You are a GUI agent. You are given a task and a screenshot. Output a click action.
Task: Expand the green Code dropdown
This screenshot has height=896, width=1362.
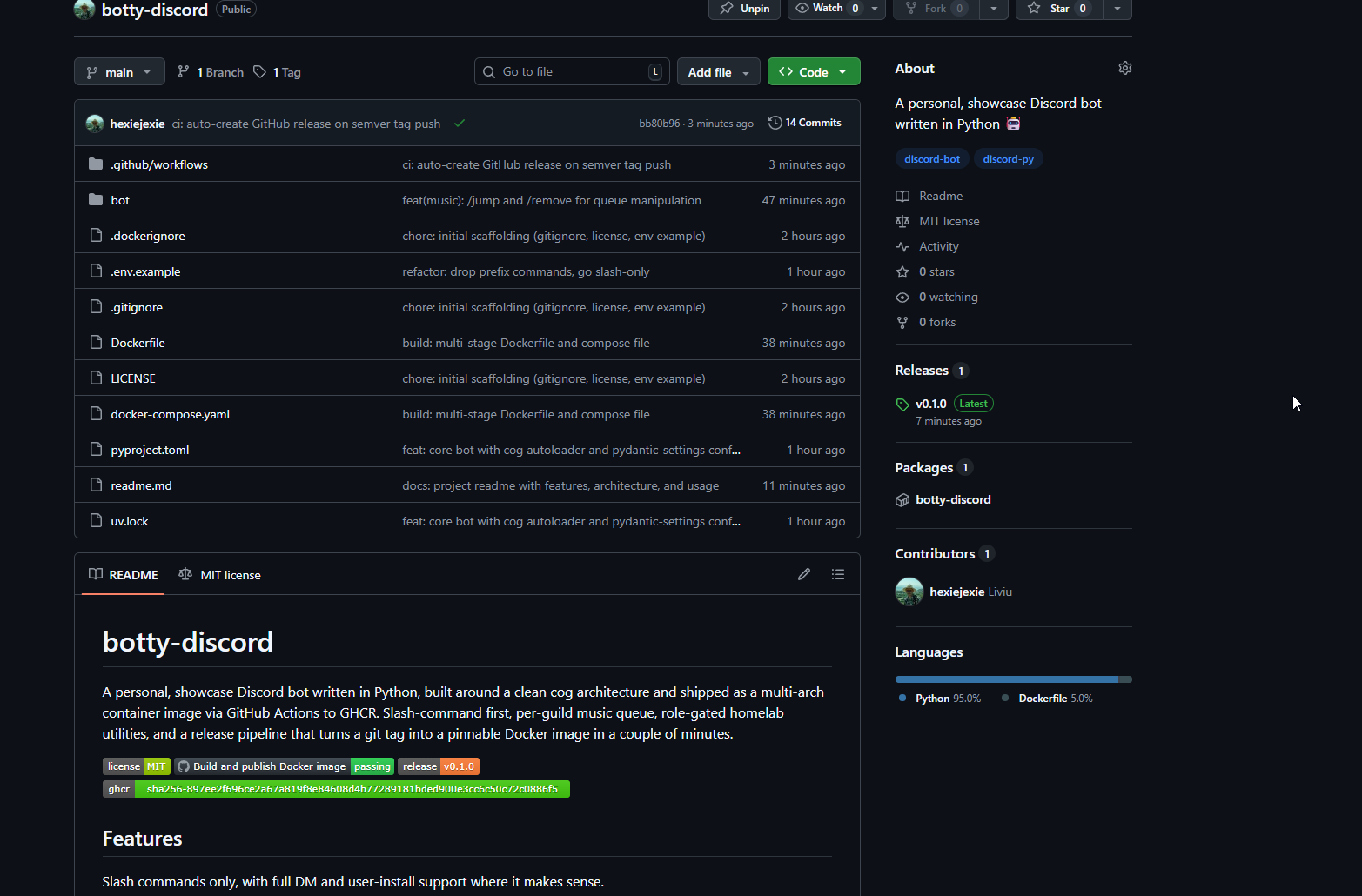pyautogui.click(x=813, y=72)
